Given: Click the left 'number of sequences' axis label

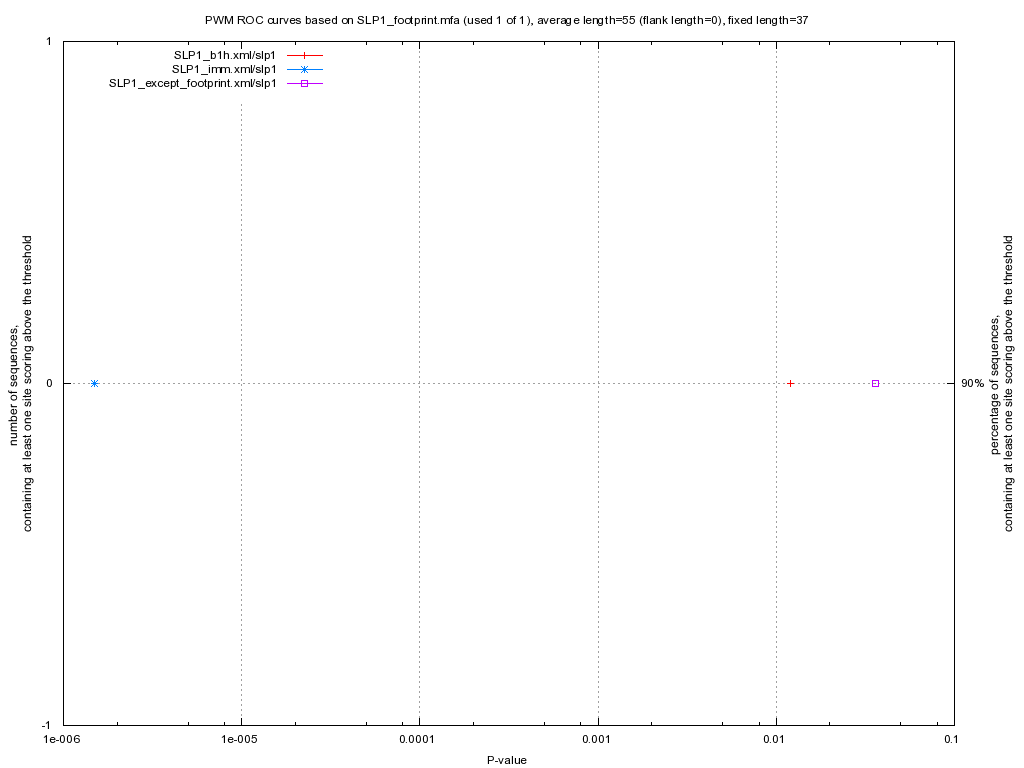Looking at the screenshot, I should (22, 383).
